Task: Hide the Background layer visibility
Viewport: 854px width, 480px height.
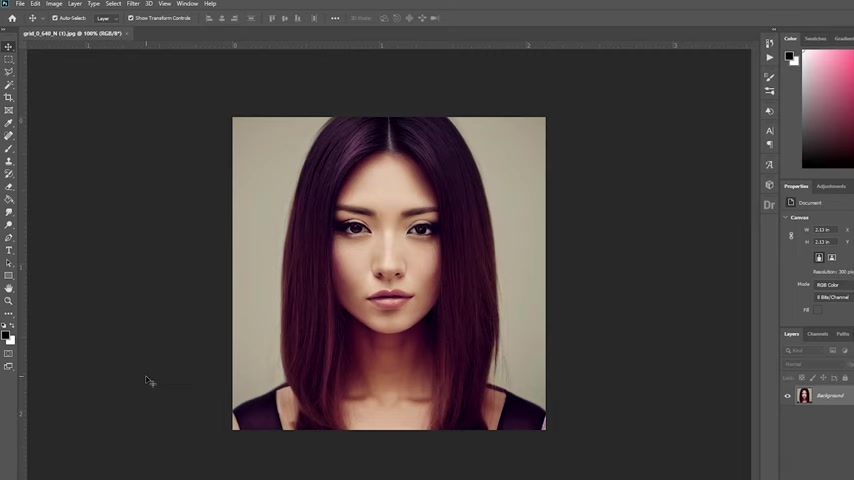Action: [788, 396]
